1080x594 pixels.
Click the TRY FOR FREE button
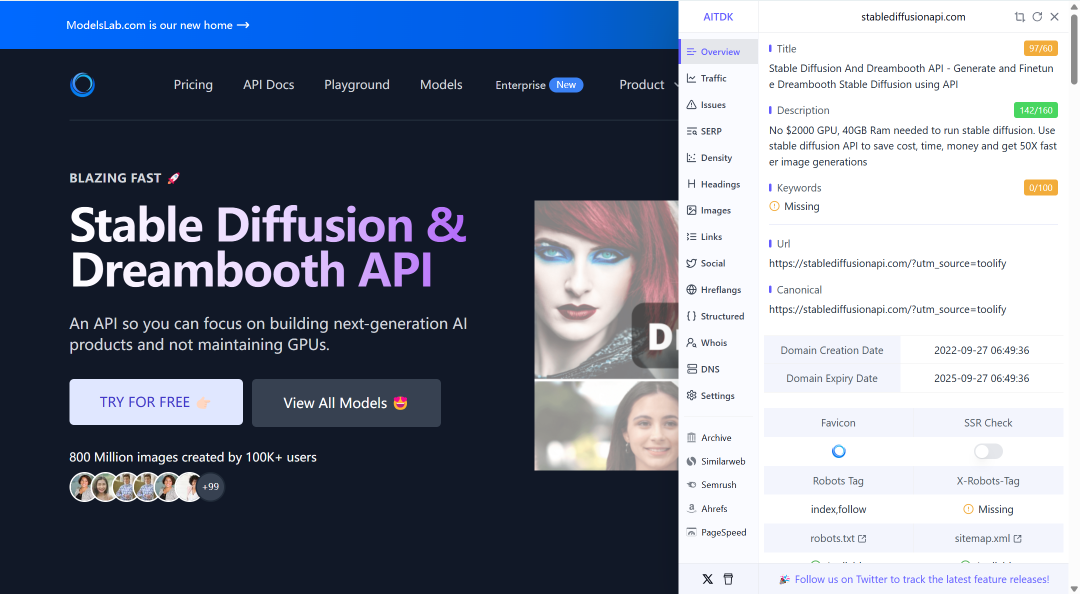[156, 402]
